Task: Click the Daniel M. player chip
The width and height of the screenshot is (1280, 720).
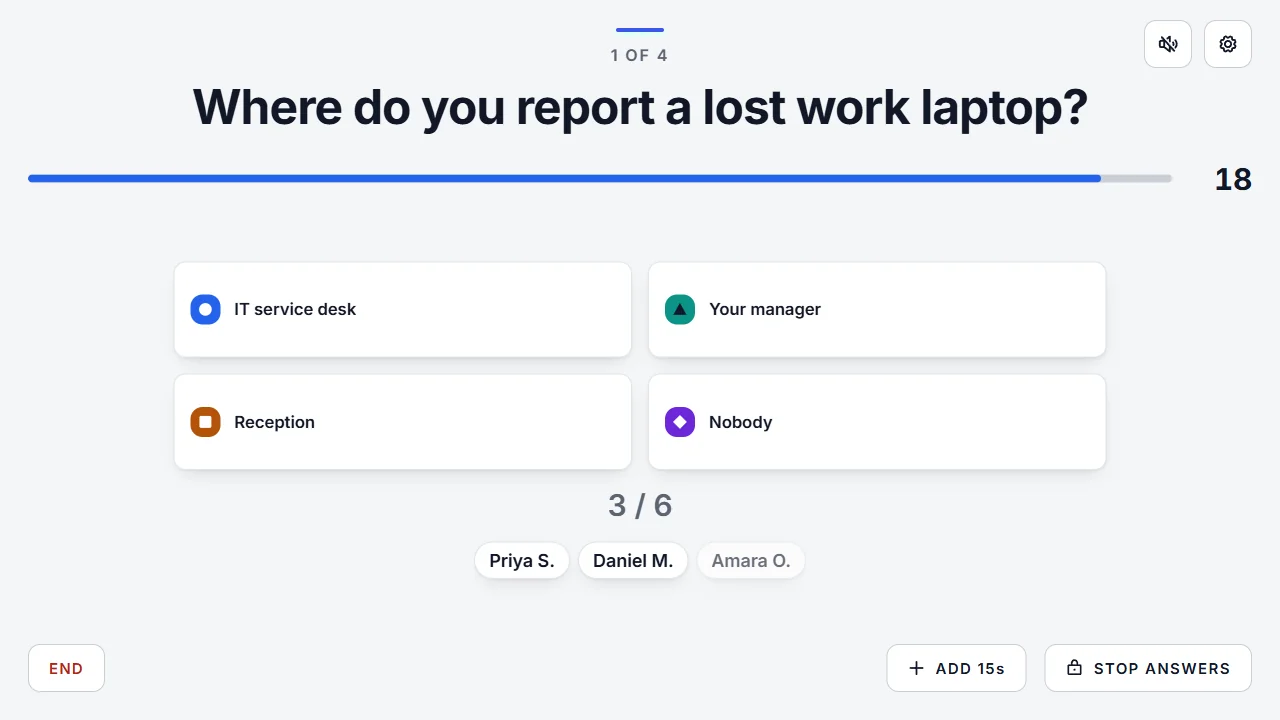Action: [633, 561]
